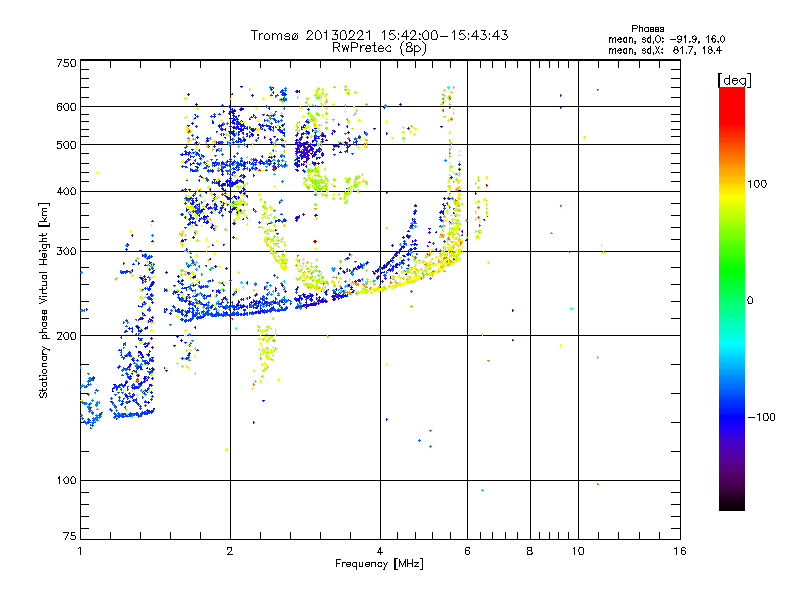Click the y-axis tick label '200'

point(66,336)
